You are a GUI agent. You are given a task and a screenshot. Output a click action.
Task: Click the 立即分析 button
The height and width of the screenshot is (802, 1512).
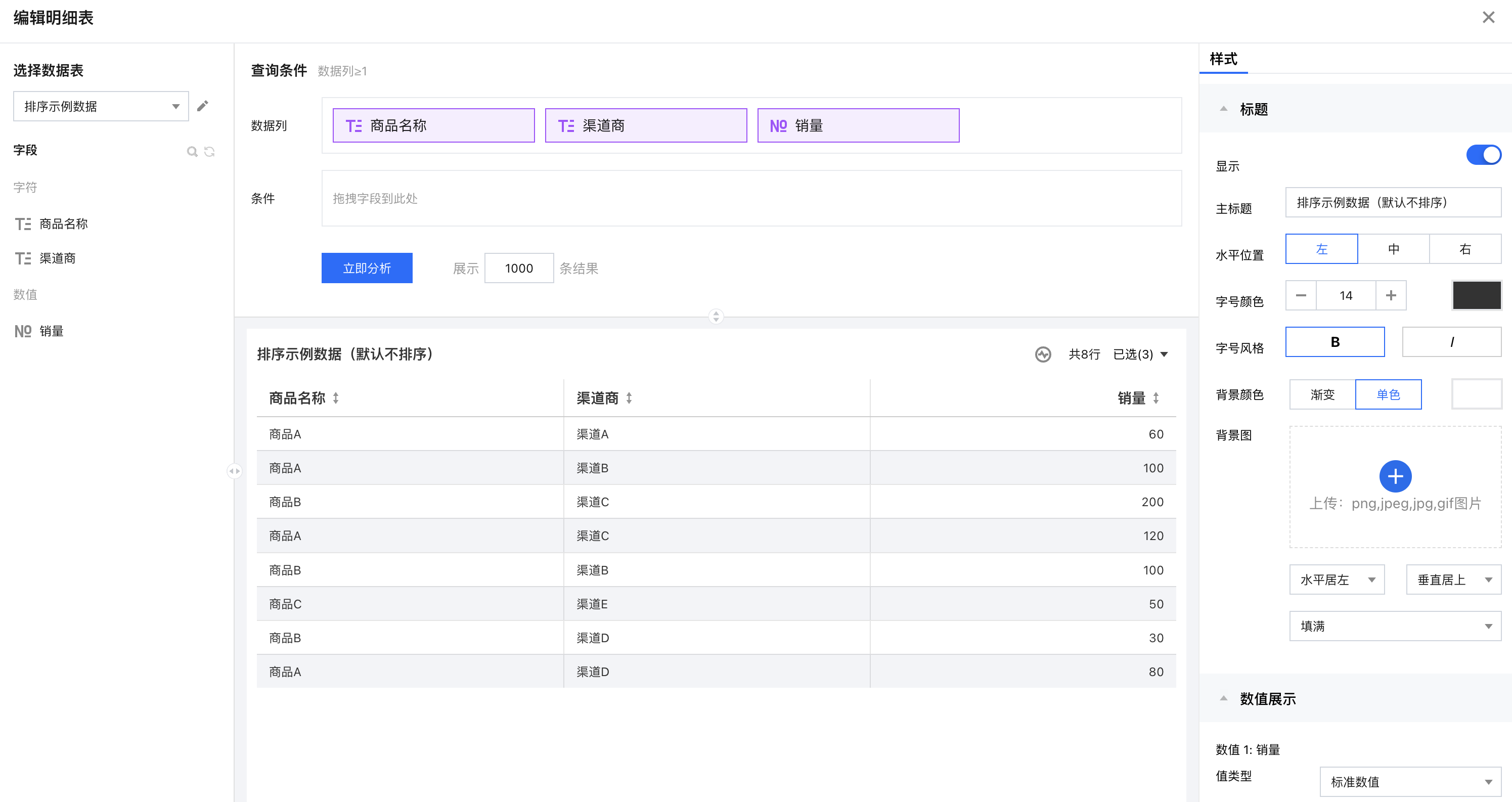point(367,269)
